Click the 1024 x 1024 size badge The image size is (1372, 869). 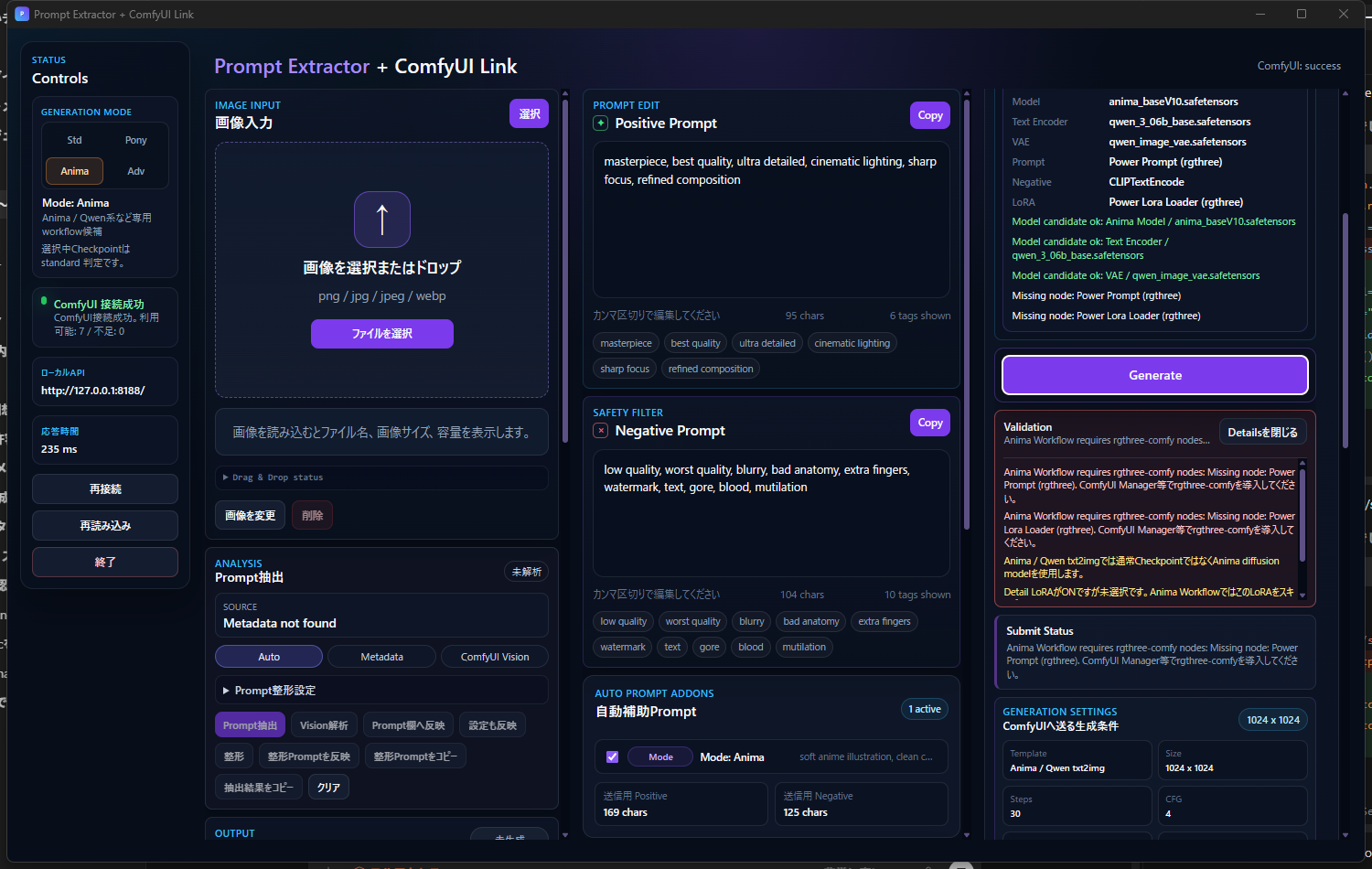pyautogui.click(x=1273, y=720)
